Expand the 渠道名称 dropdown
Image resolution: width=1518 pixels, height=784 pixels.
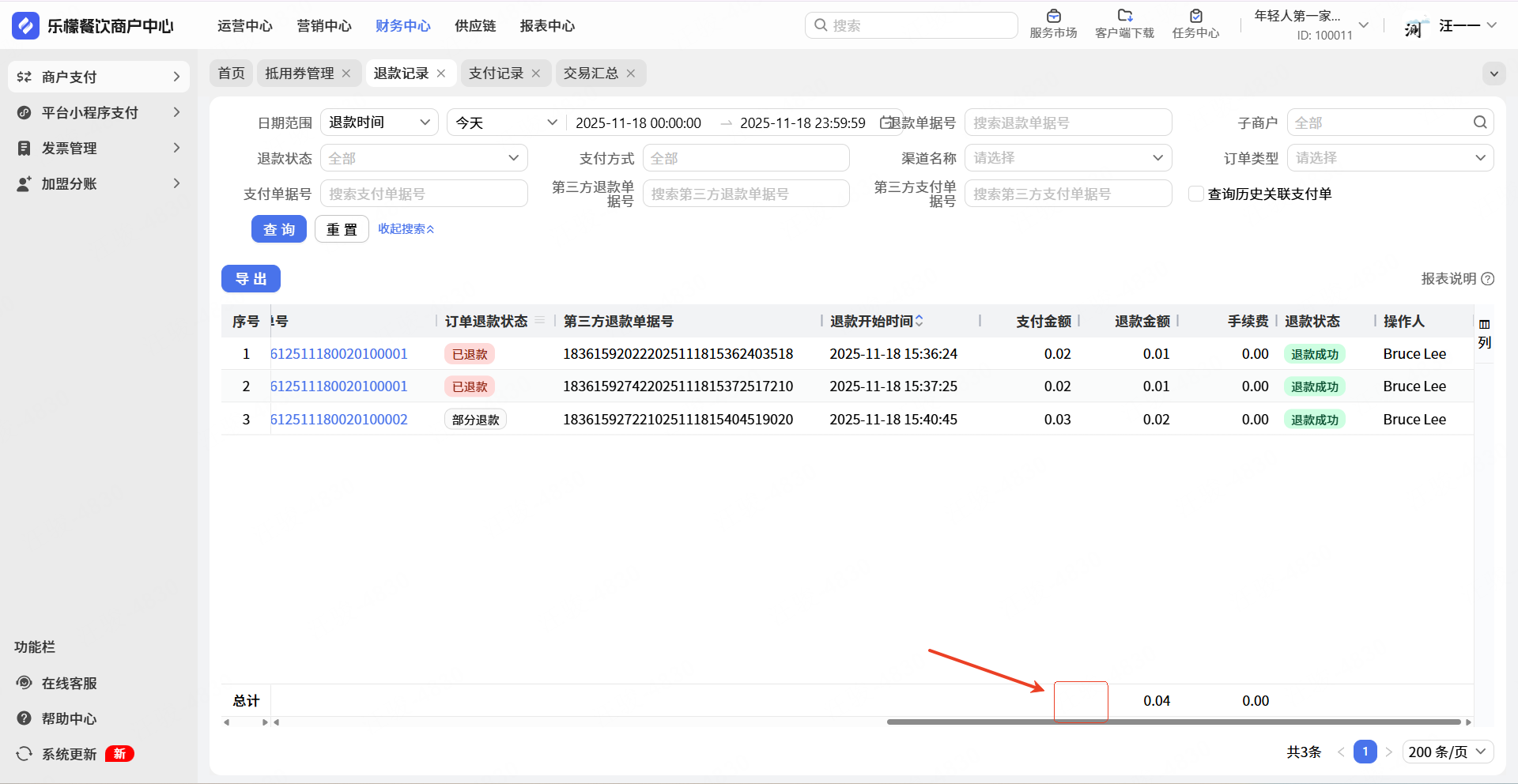pos(1067,158)
